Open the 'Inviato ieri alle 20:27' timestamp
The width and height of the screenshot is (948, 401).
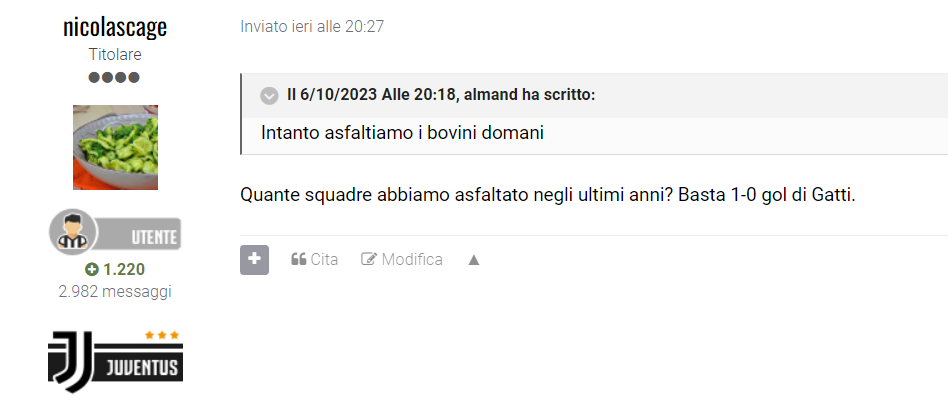coord(312,27)
